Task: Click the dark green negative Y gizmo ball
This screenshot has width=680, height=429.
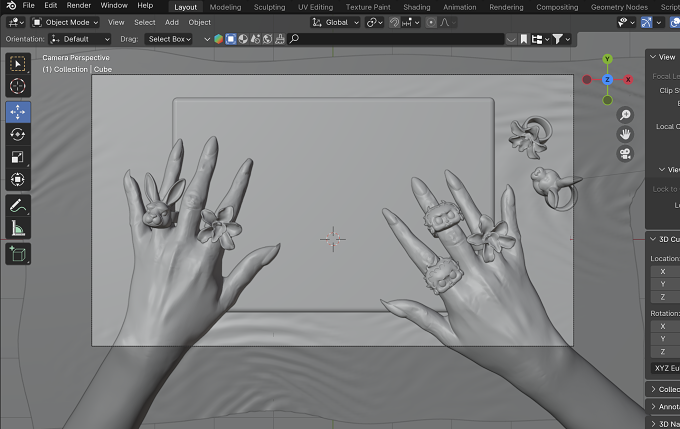Action: point(607,100)
